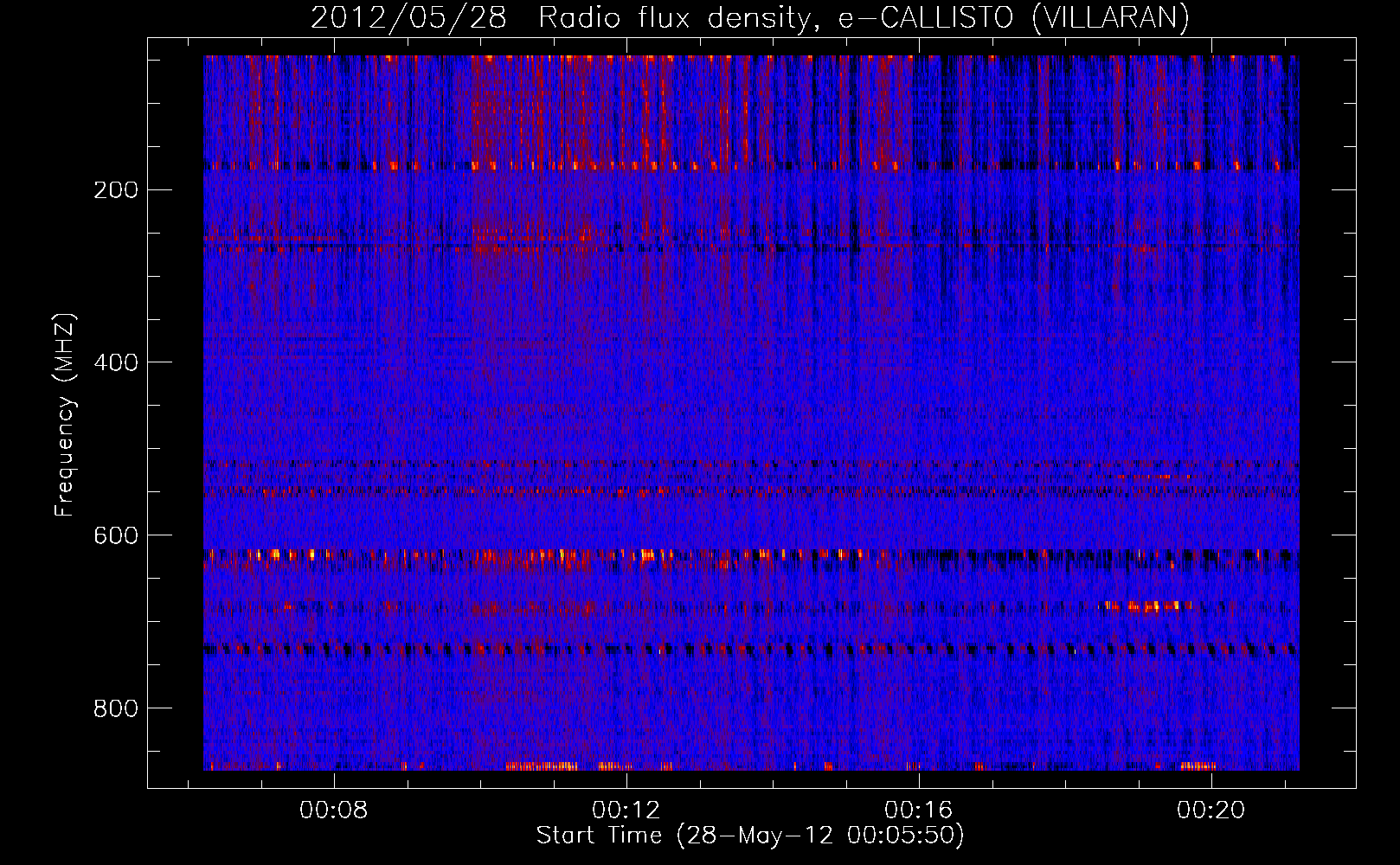Click the 'Frequency (MHZ)' axis label
The height and width of the screenshot is (865, 1400).
pos(65,415)
